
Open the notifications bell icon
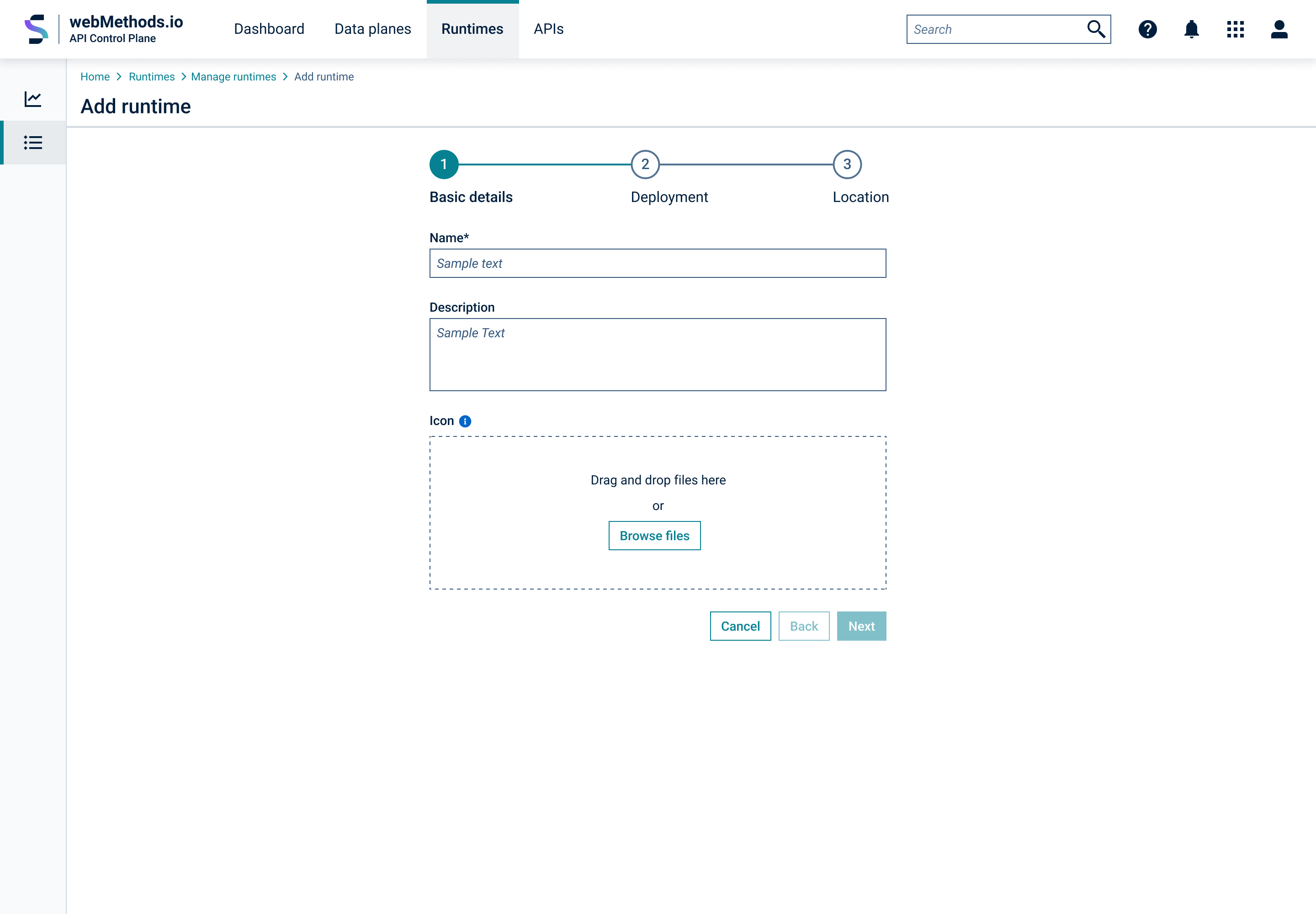(1191, 29)
